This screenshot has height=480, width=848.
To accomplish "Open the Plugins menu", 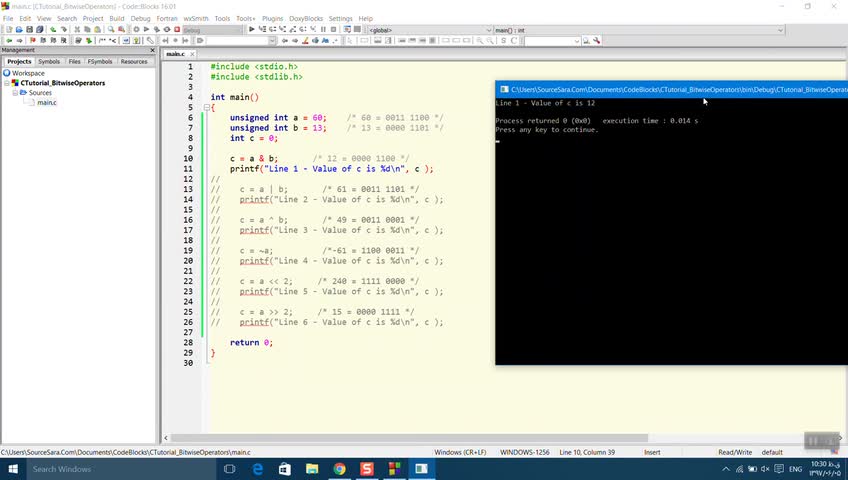I will [272, 18].
